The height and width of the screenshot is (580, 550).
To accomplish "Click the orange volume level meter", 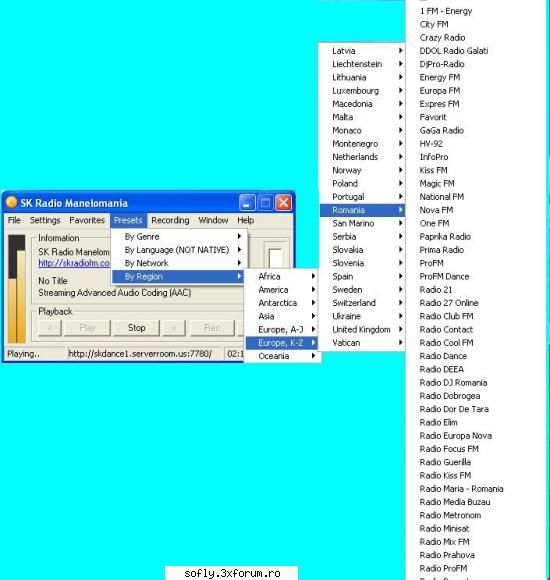I will (17, 289).
